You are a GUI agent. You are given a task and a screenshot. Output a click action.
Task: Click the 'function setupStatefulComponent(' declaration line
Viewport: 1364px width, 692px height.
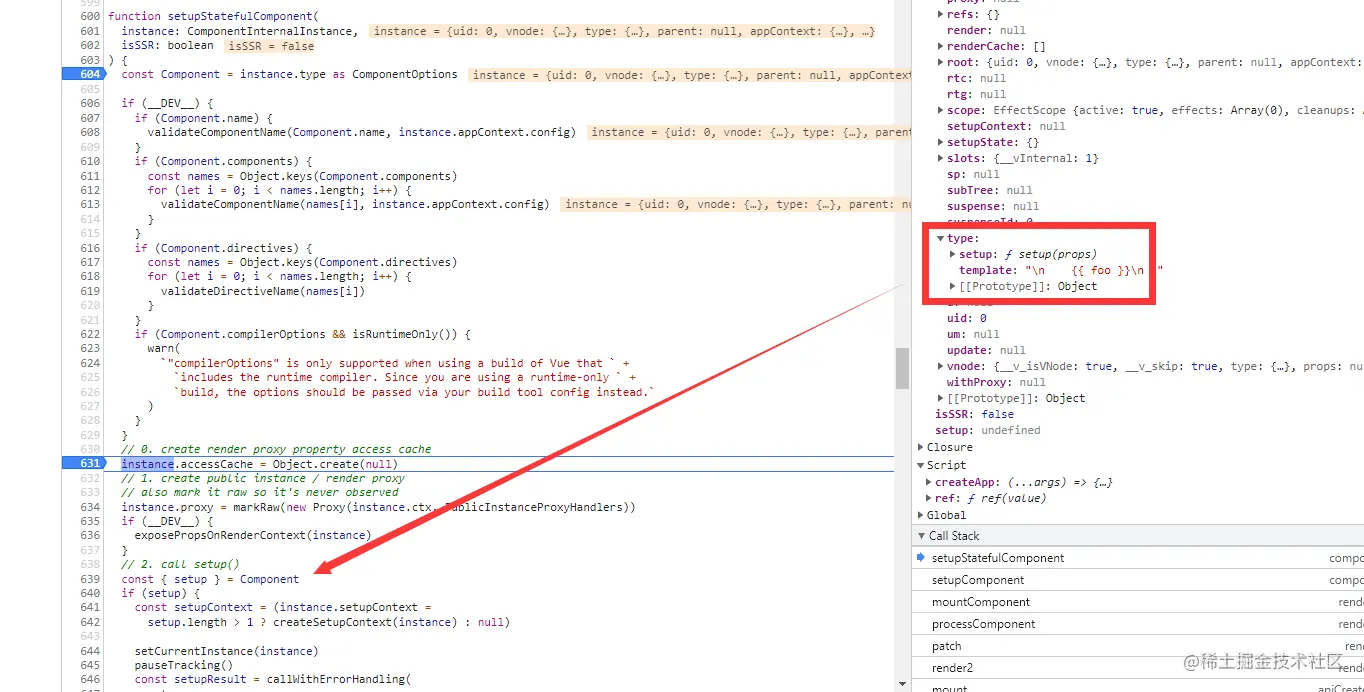click(x=212, y=16)
